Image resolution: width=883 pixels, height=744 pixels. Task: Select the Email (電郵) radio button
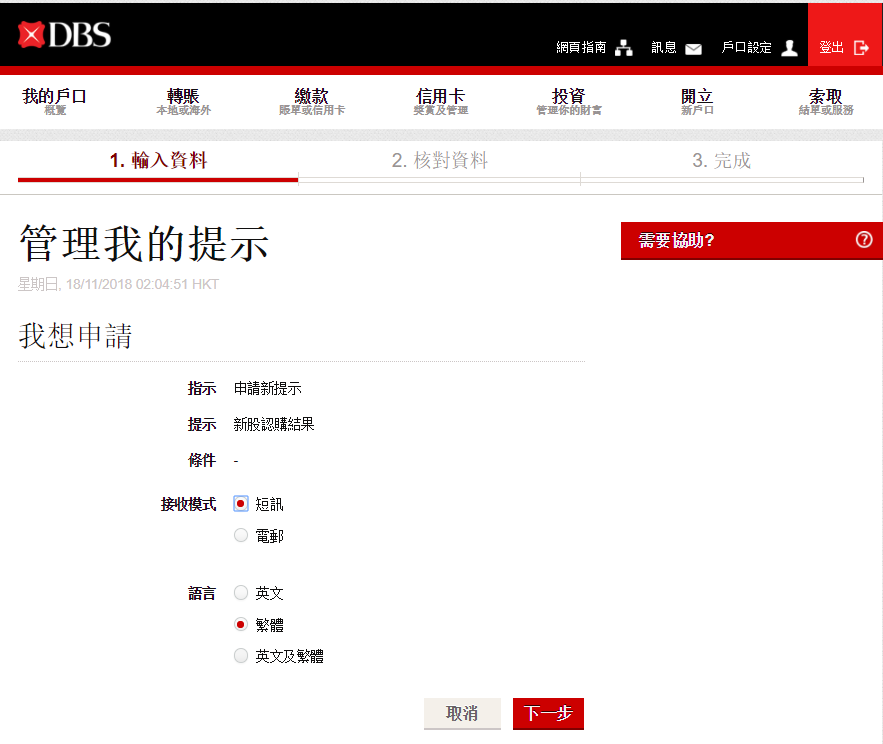click(241, 536)
